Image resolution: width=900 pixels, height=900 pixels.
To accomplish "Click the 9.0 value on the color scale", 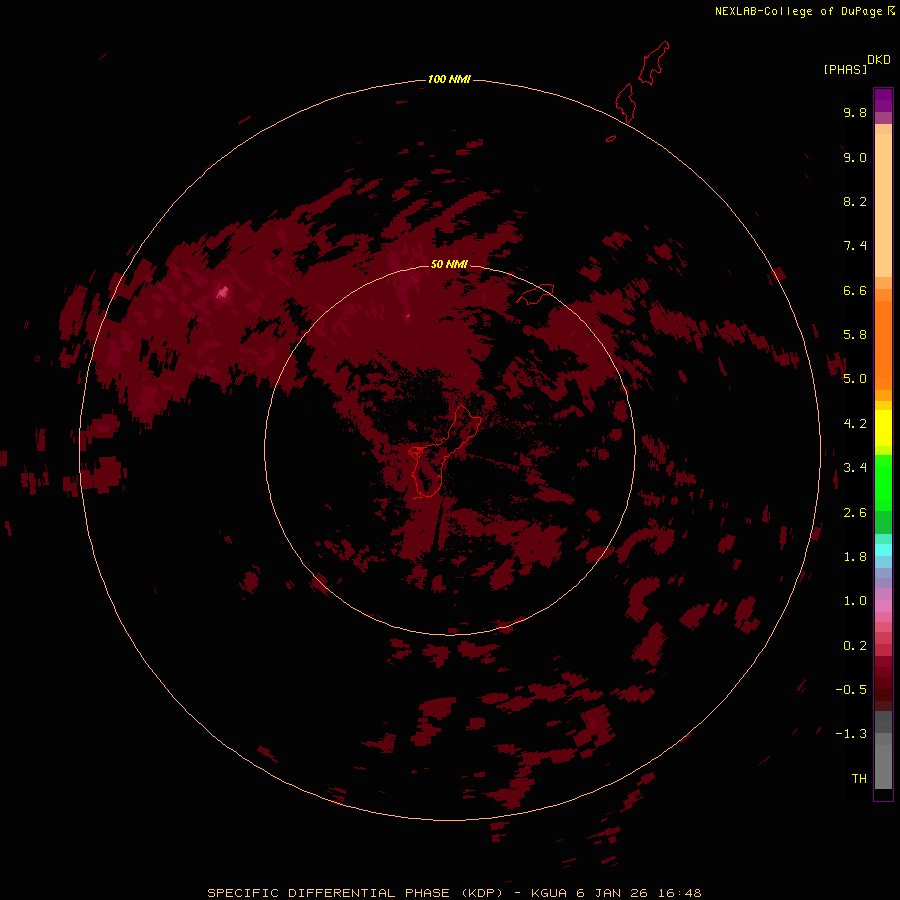I will pyautogui.click(x=855, y=157).
